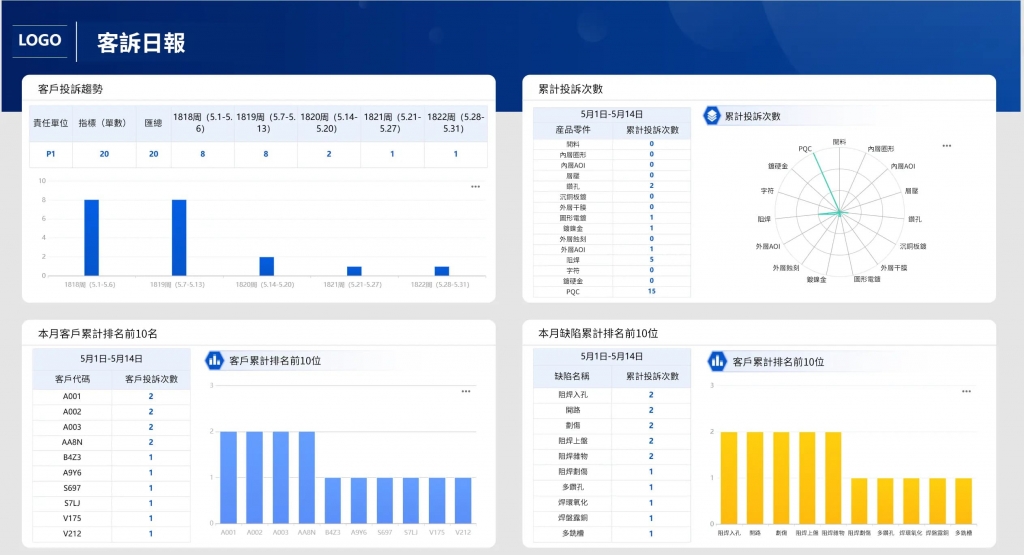Screen dimensions: 1024x555
Task: Click the 1820周 bar in trend chart
Action: click(x=266, y=266)
